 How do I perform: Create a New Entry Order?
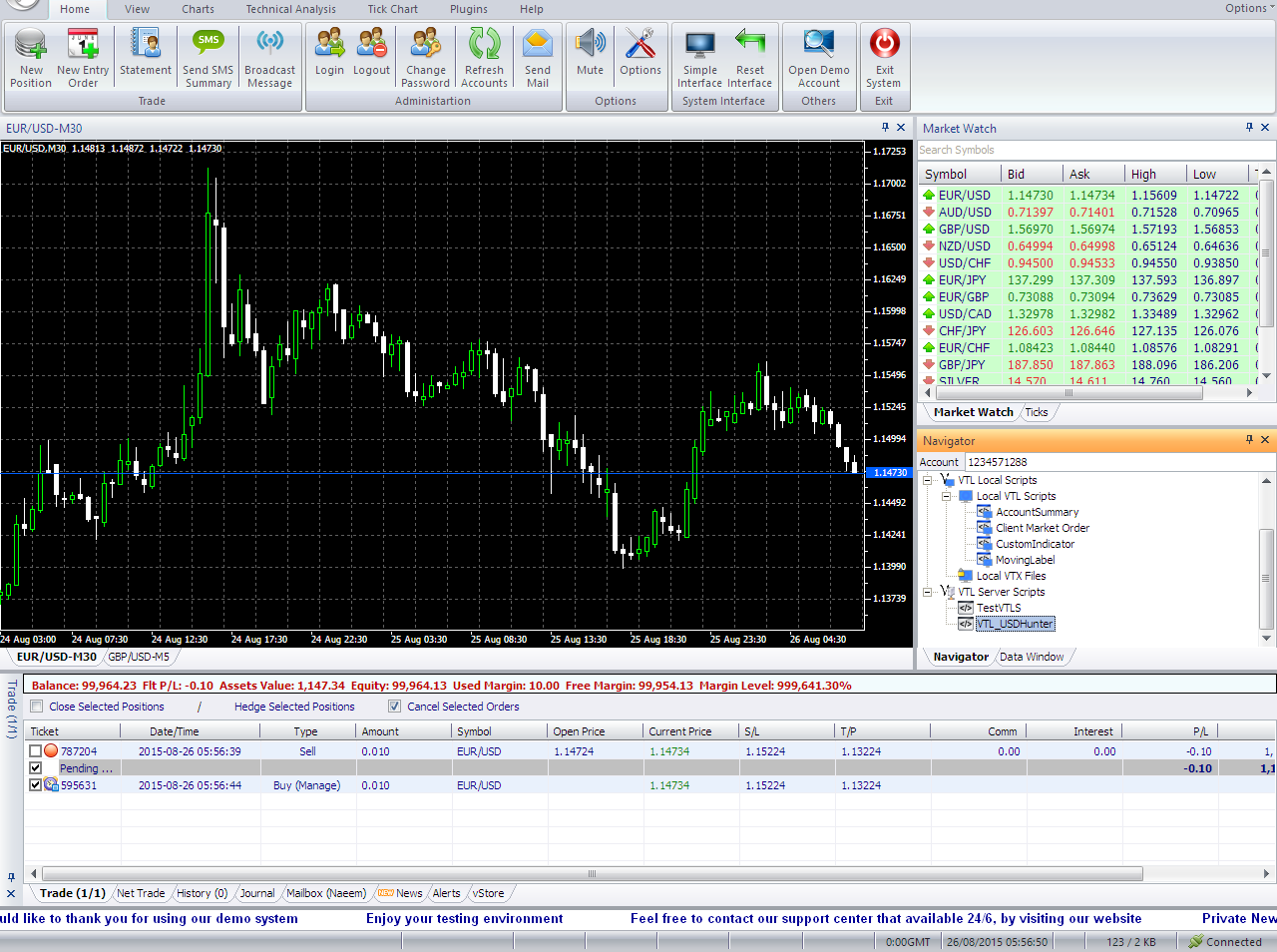pyautogui.click(x=83, y=58)
